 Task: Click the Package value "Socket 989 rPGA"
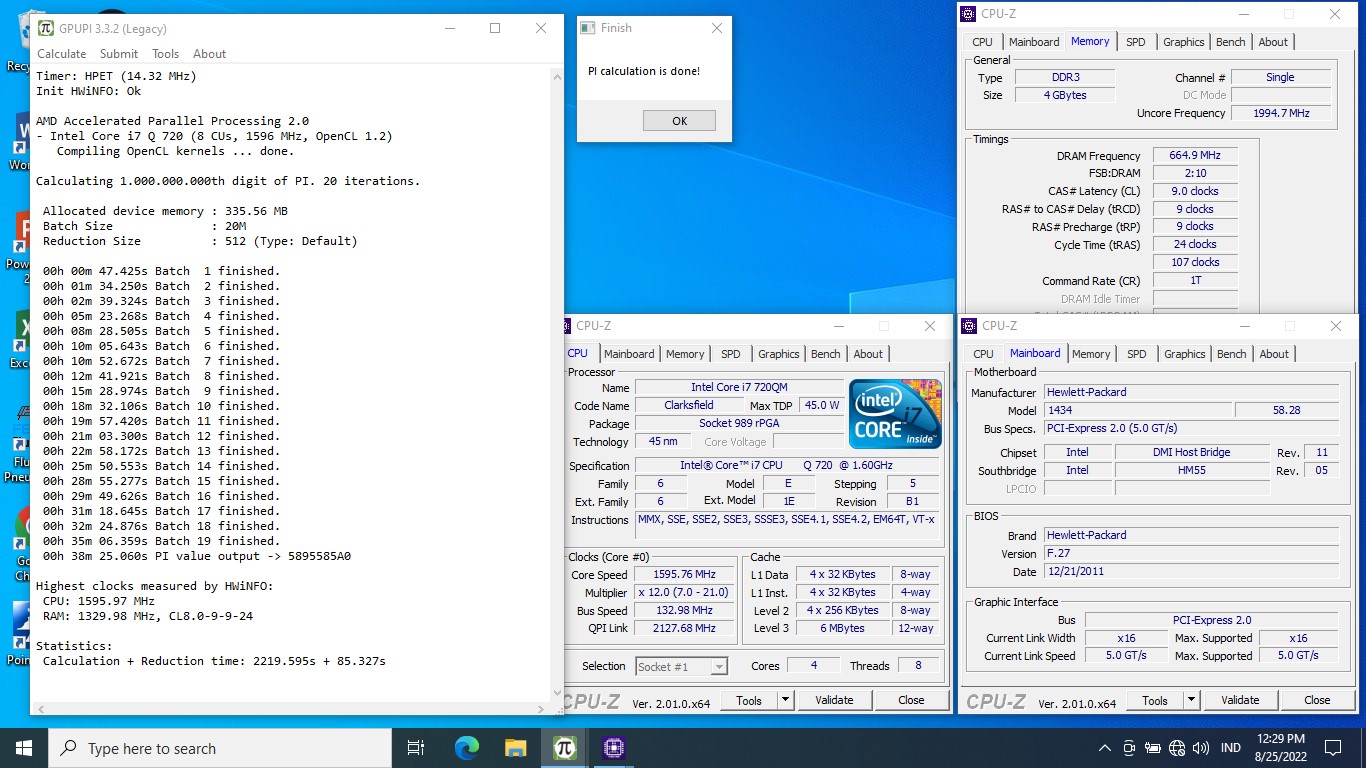[739, 424]
